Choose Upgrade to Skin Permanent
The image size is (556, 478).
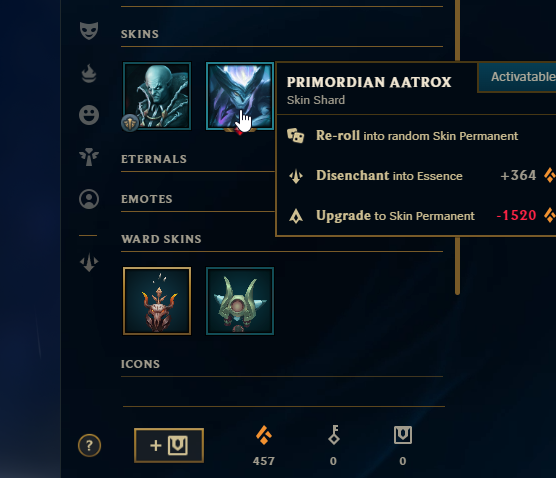(416, 215)
